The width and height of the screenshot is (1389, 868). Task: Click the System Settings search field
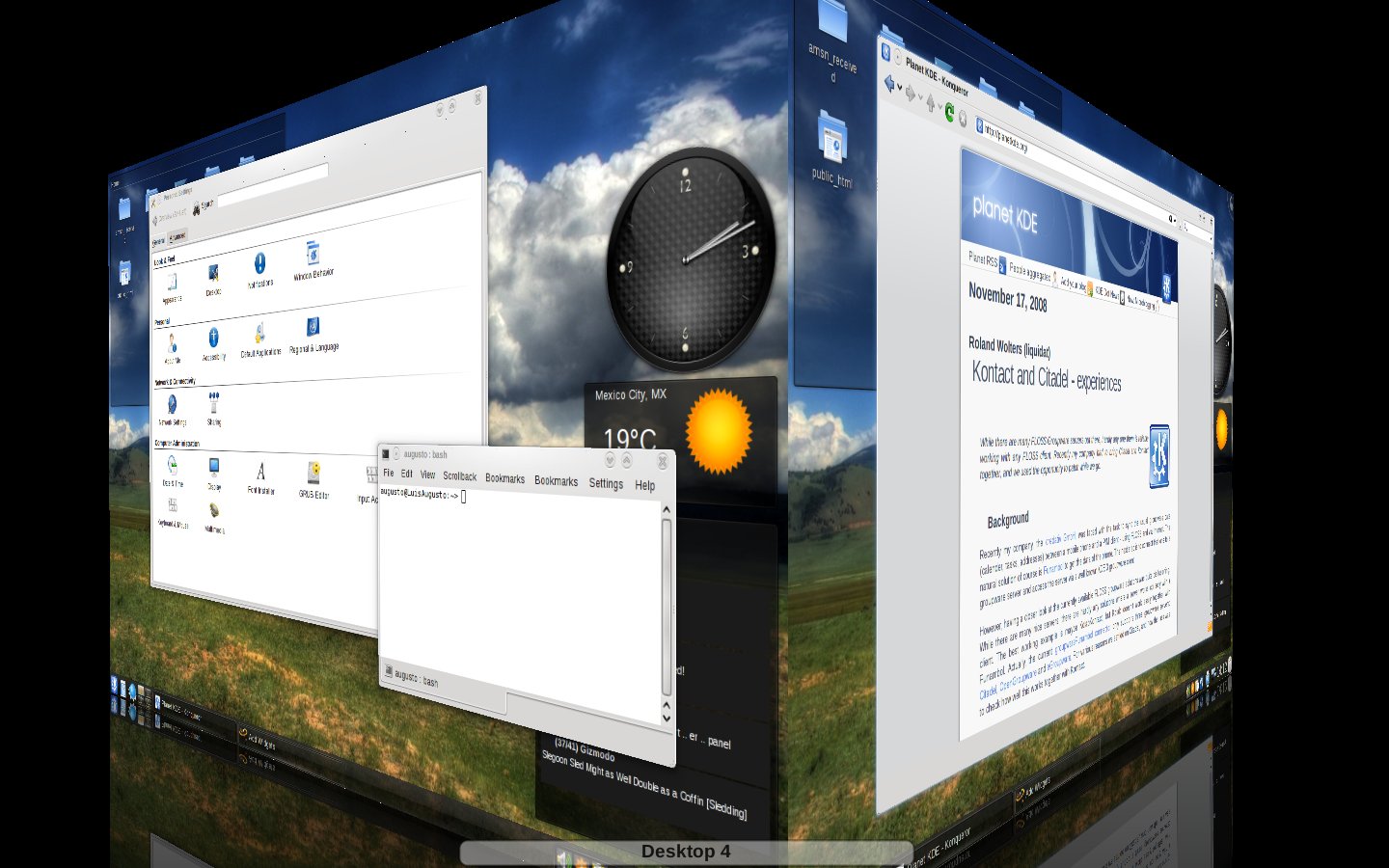[x=272, y=185]
